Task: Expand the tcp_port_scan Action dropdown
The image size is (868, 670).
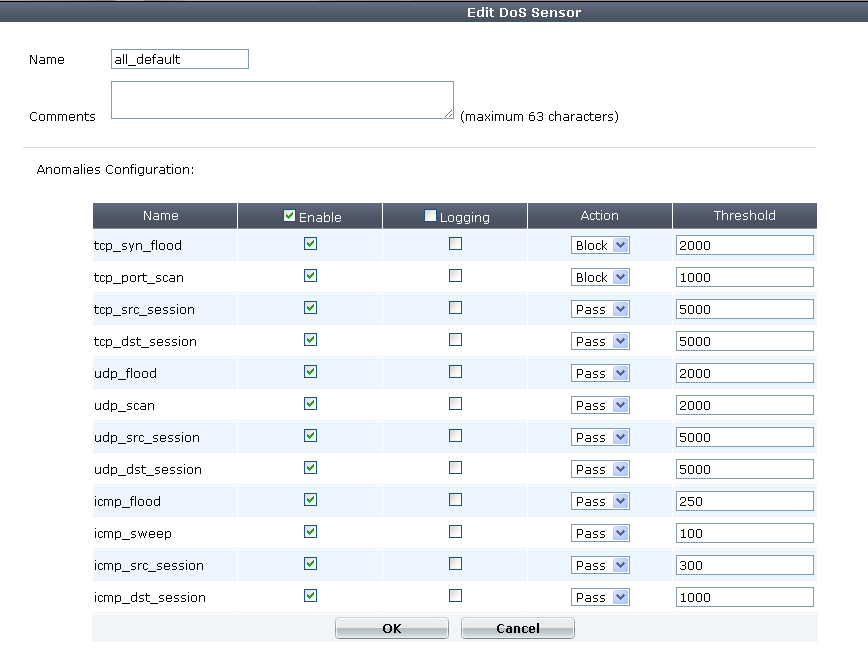Action: [600, 277]
